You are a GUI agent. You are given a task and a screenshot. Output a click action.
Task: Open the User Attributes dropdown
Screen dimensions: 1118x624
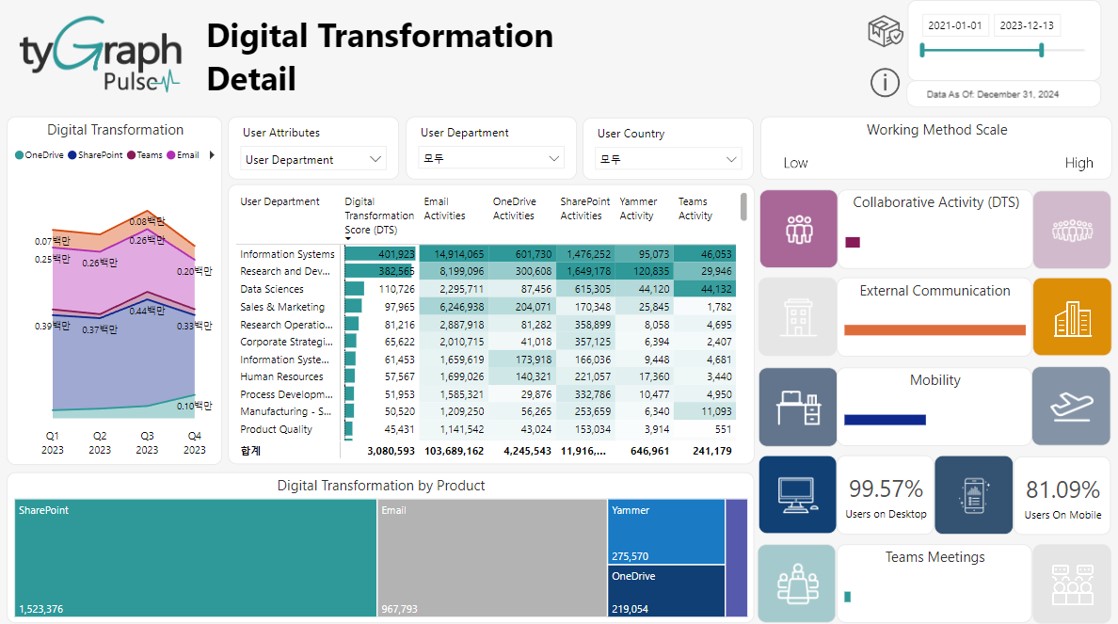pos(314,160)
